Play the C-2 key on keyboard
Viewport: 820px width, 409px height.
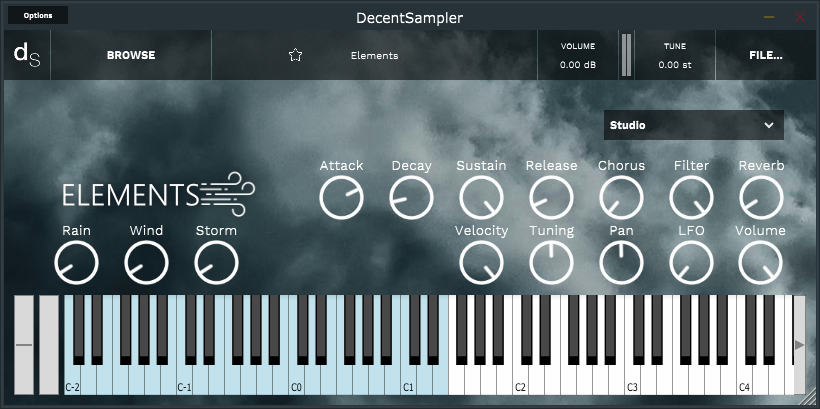pos(72,381)
